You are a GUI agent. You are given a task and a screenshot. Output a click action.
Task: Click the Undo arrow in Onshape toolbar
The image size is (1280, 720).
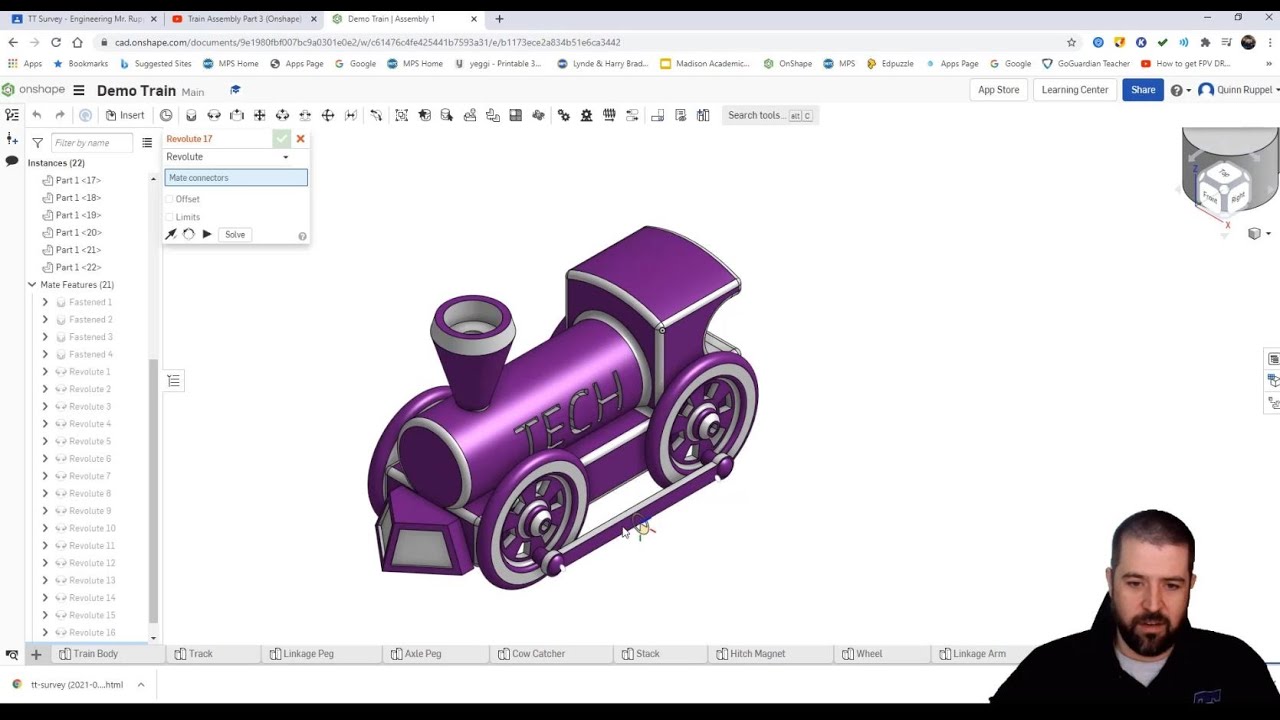click(x=37, y=115)
